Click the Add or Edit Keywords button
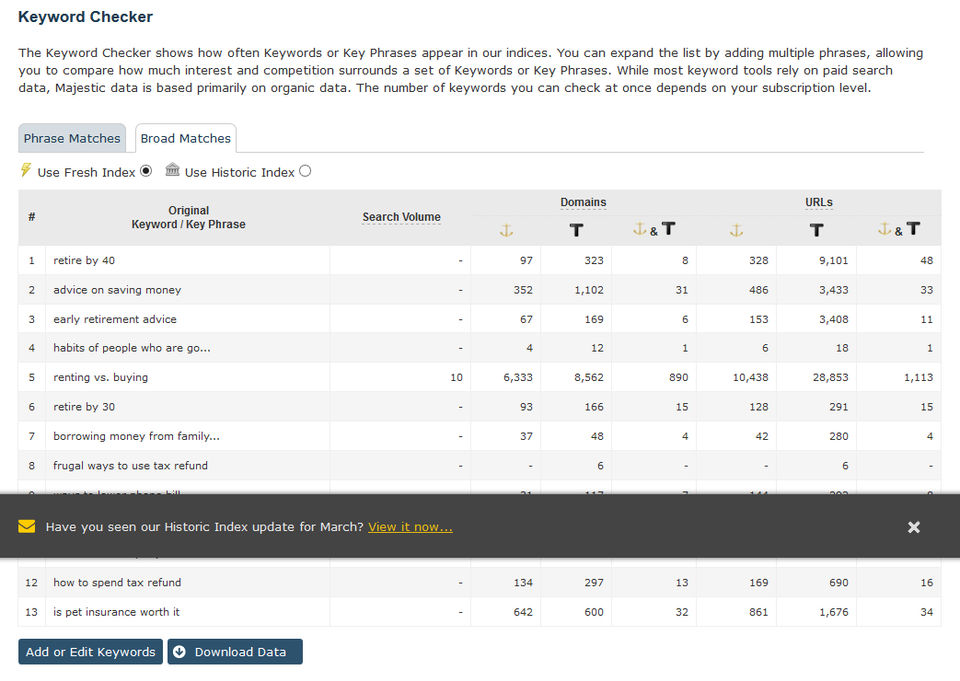Viewport: 960px width, 681px height. (90, 652)
